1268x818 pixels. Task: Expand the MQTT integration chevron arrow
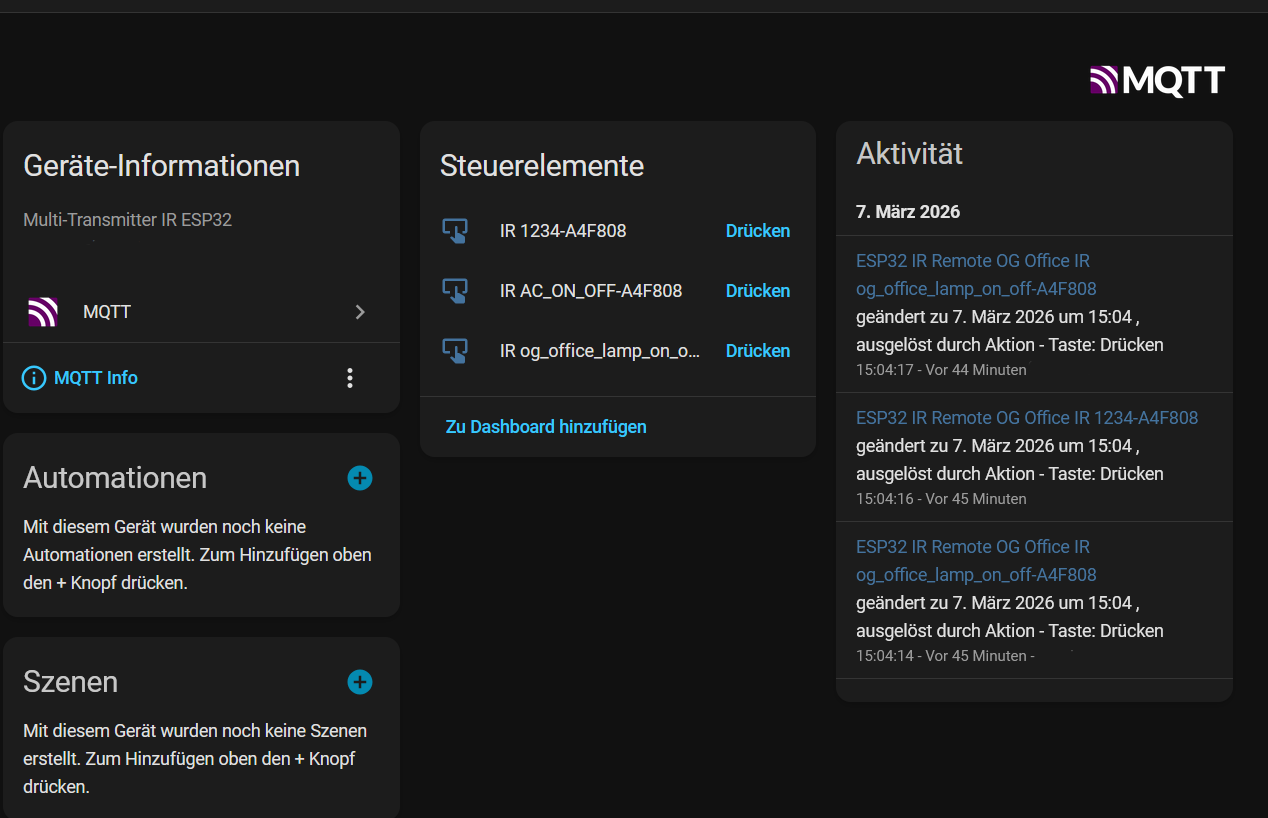click(360, 312)
